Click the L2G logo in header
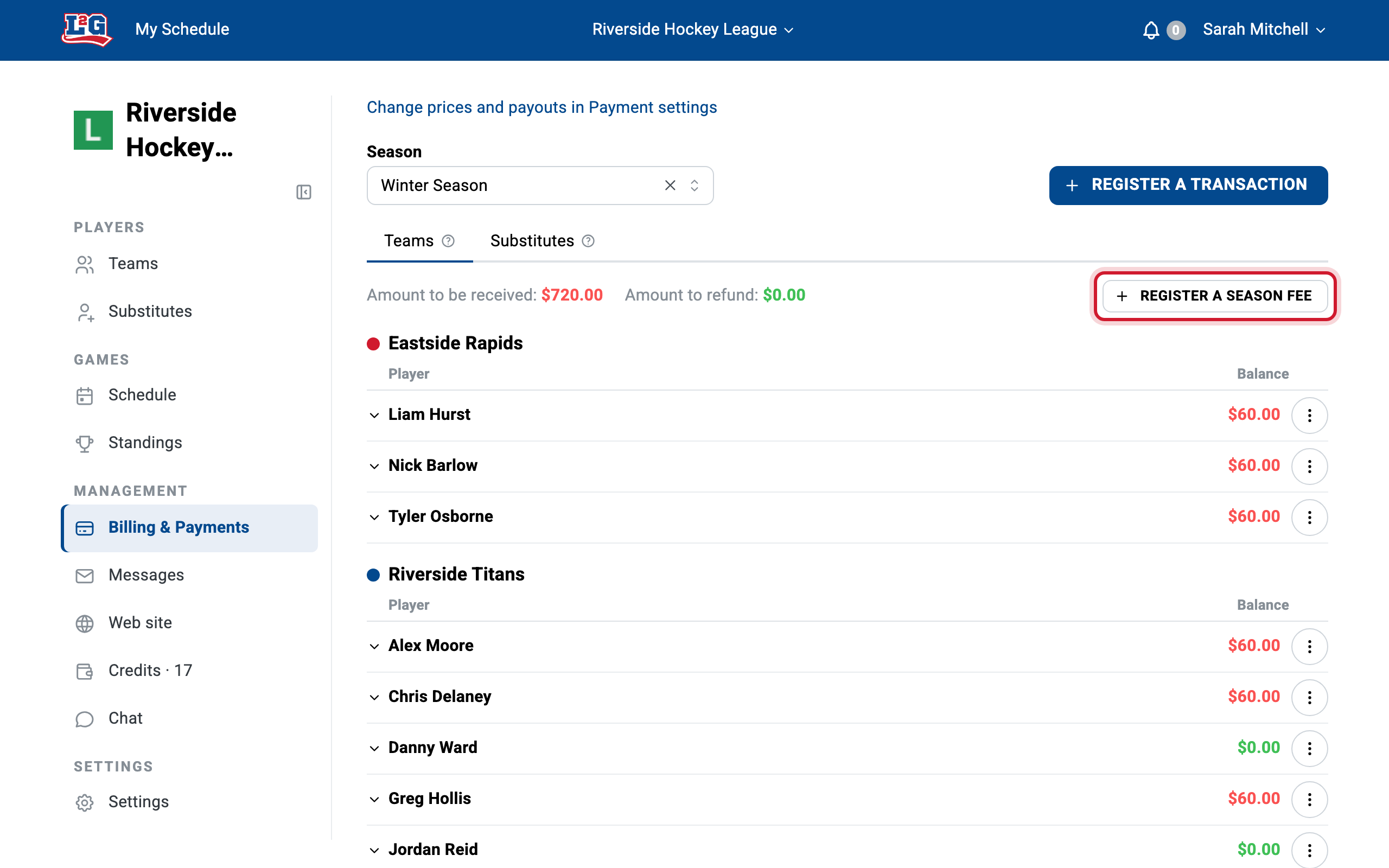The height and width of the screenshot is (868, 1389). [x=87, y=29]
